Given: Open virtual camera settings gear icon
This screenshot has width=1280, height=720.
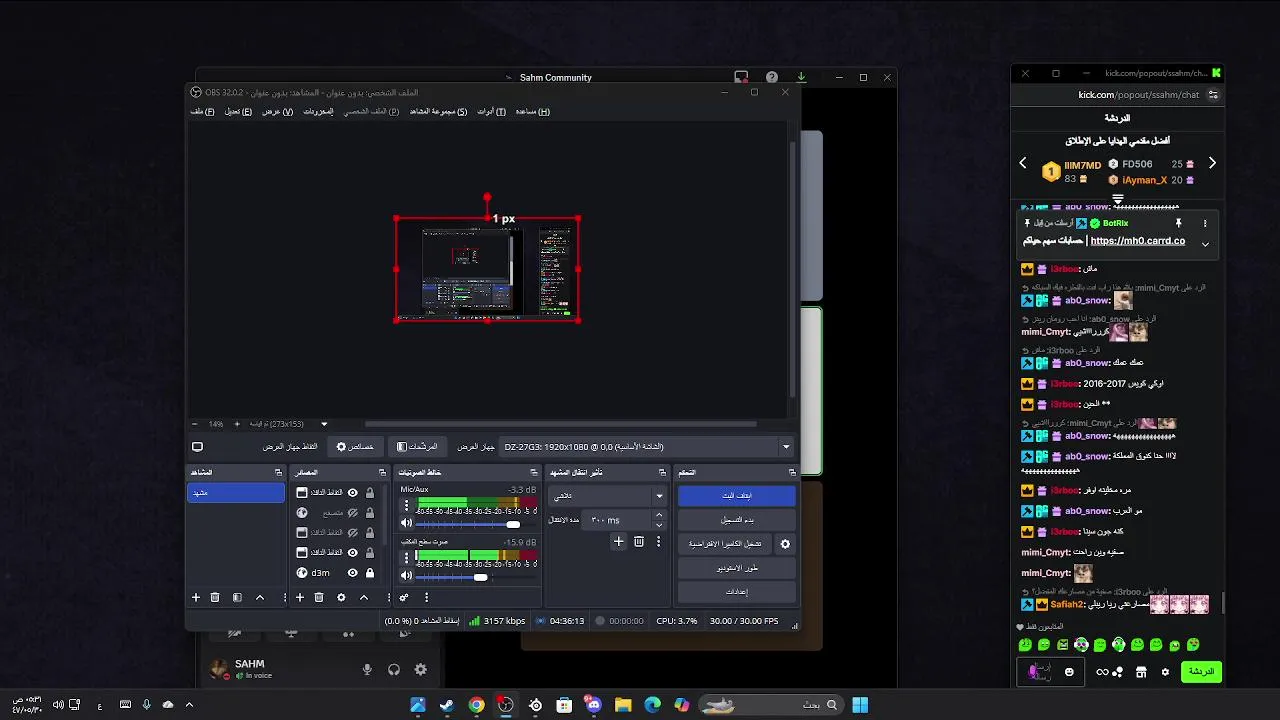Looking at the screenshot, I should pyautogui.click(x=785, y=544).
